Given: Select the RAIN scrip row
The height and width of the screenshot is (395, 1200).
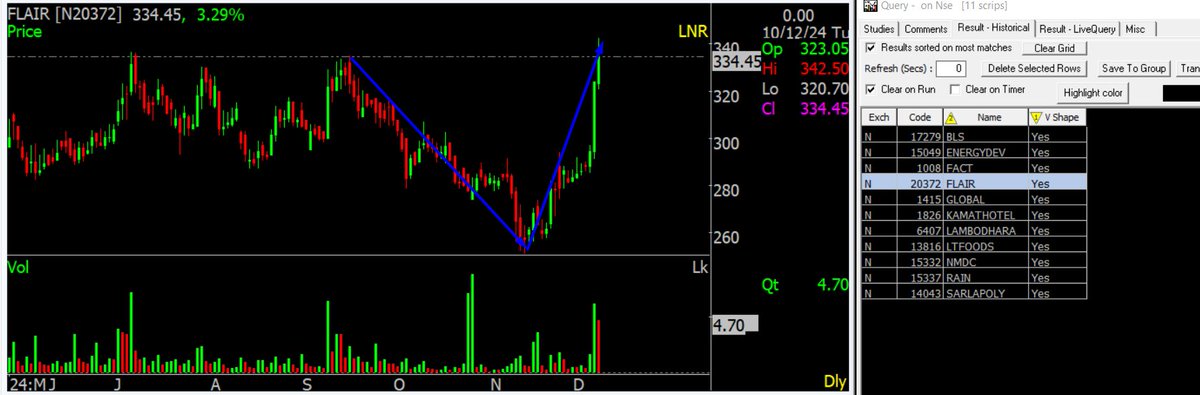Looking at the screenshot, I should click(974, 277).
